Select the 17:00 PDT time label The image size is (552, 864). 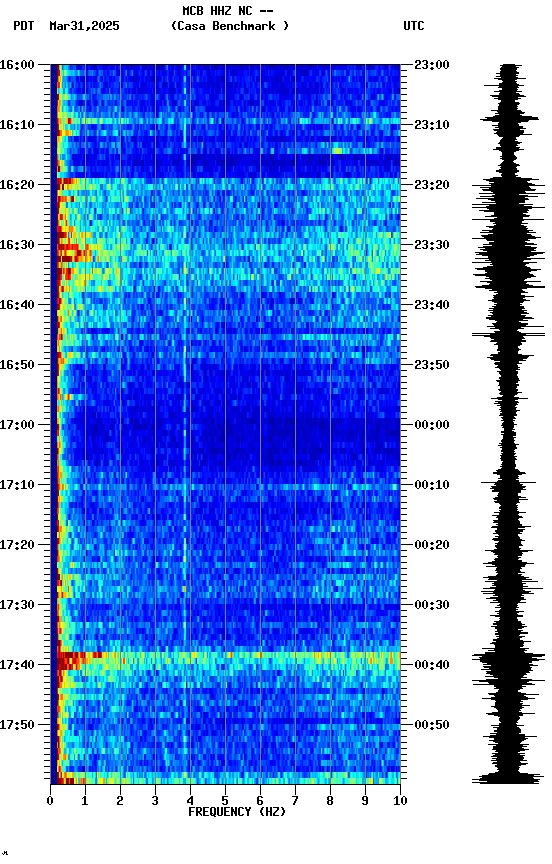[17, 425]
